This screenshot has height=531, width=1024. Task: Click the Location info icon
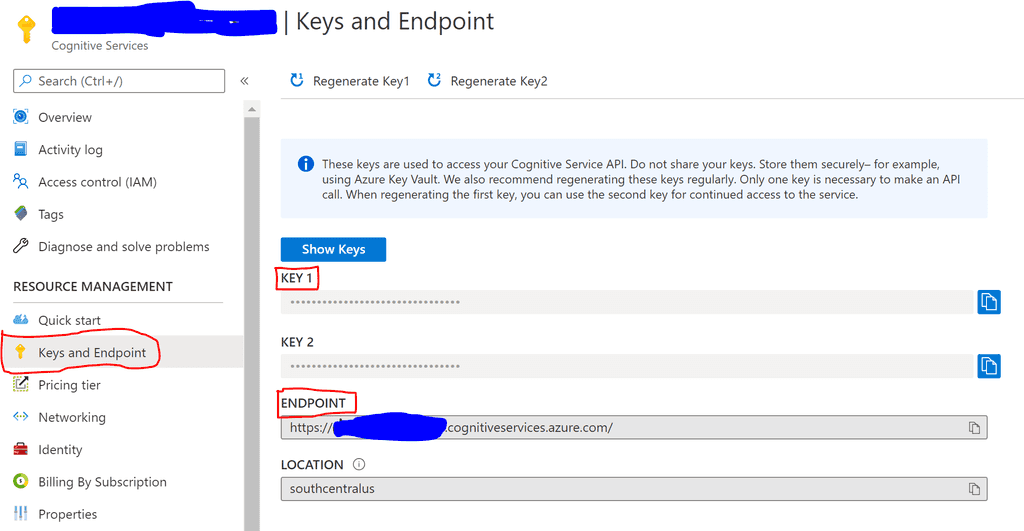(x=359, y=465)
